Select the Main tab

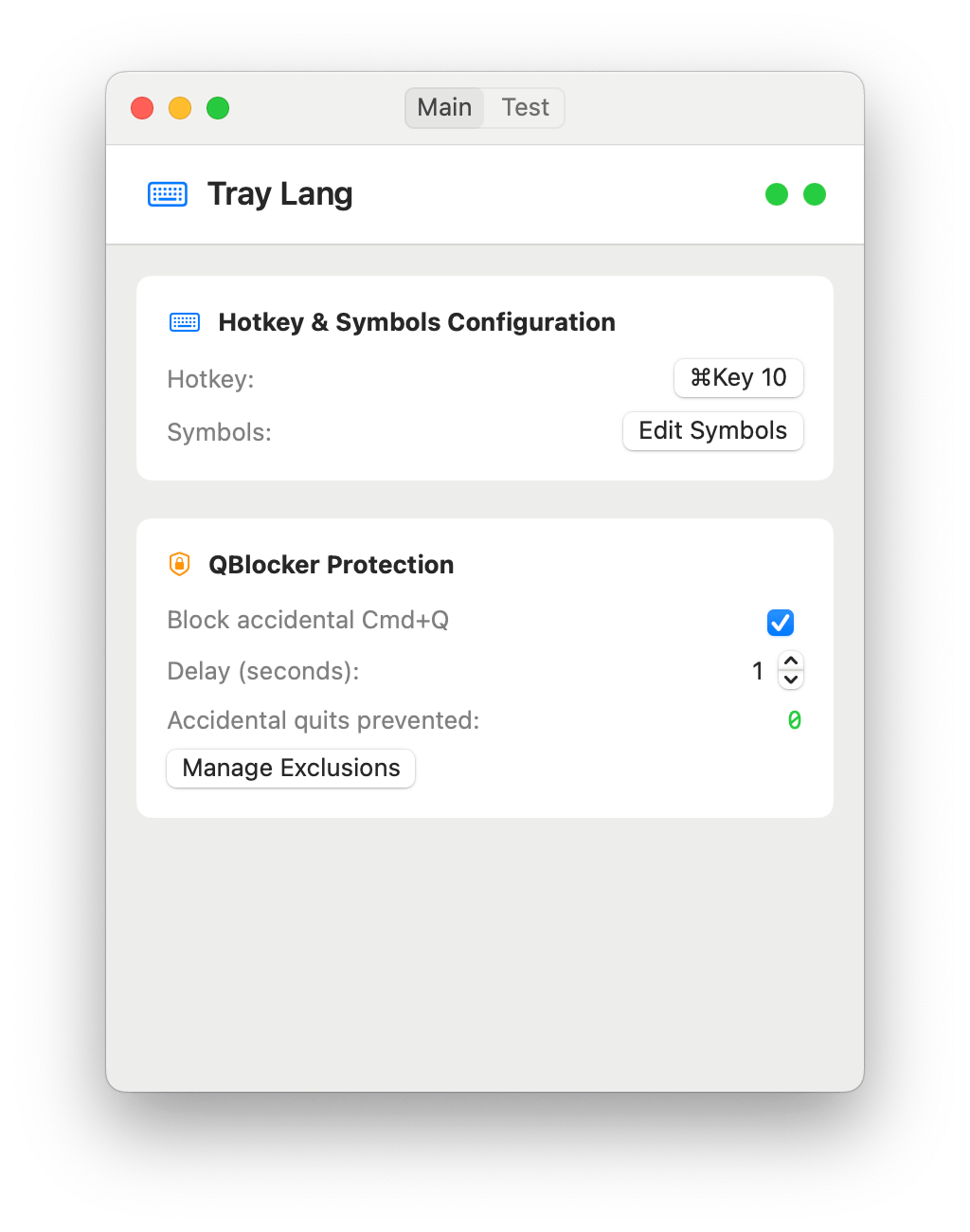pyautogui.click(x=444, y=107)
